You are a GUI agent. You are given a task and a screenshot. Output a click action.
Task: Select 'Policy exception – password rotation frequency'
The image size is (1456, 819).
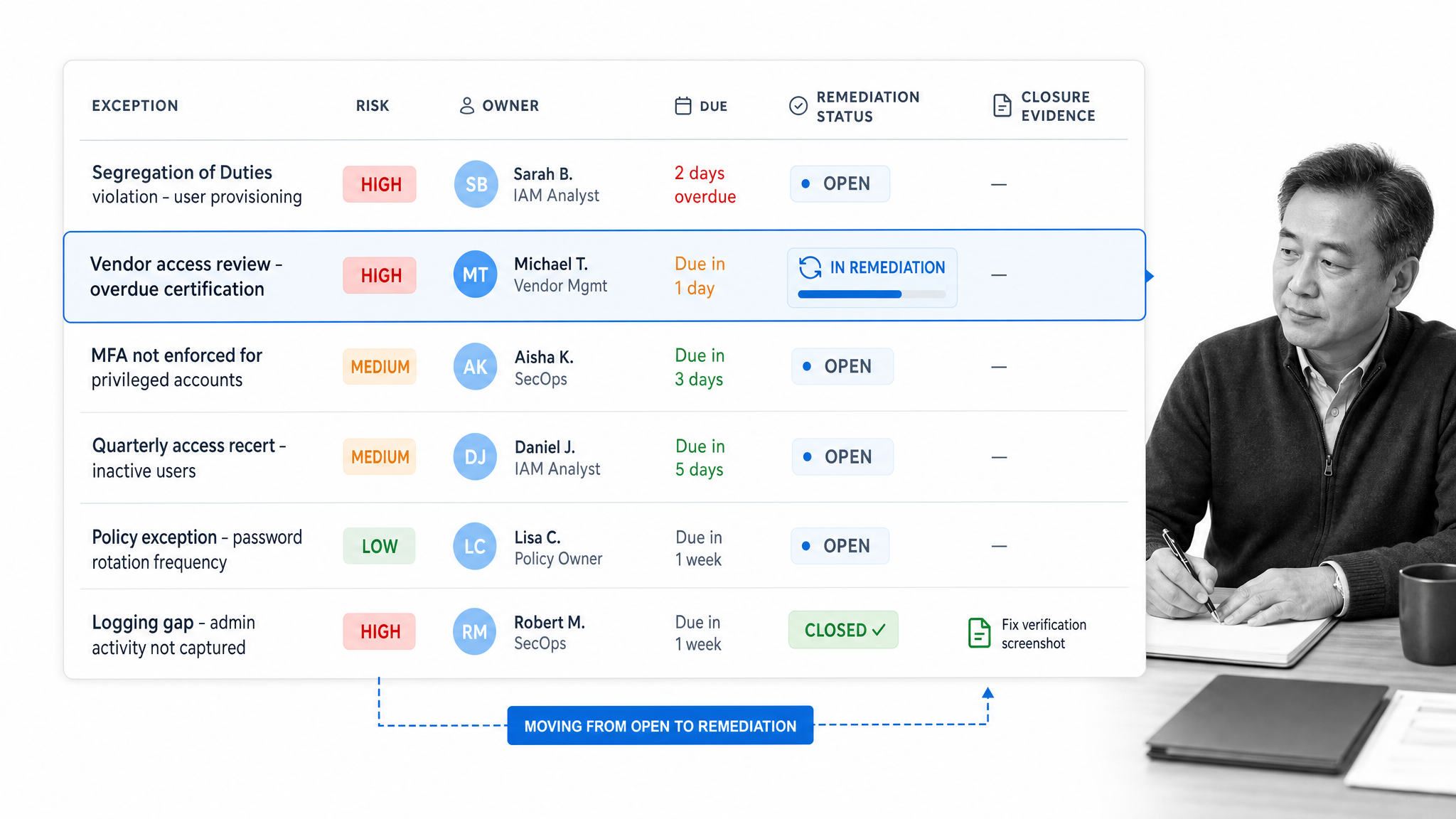point(197,549)
